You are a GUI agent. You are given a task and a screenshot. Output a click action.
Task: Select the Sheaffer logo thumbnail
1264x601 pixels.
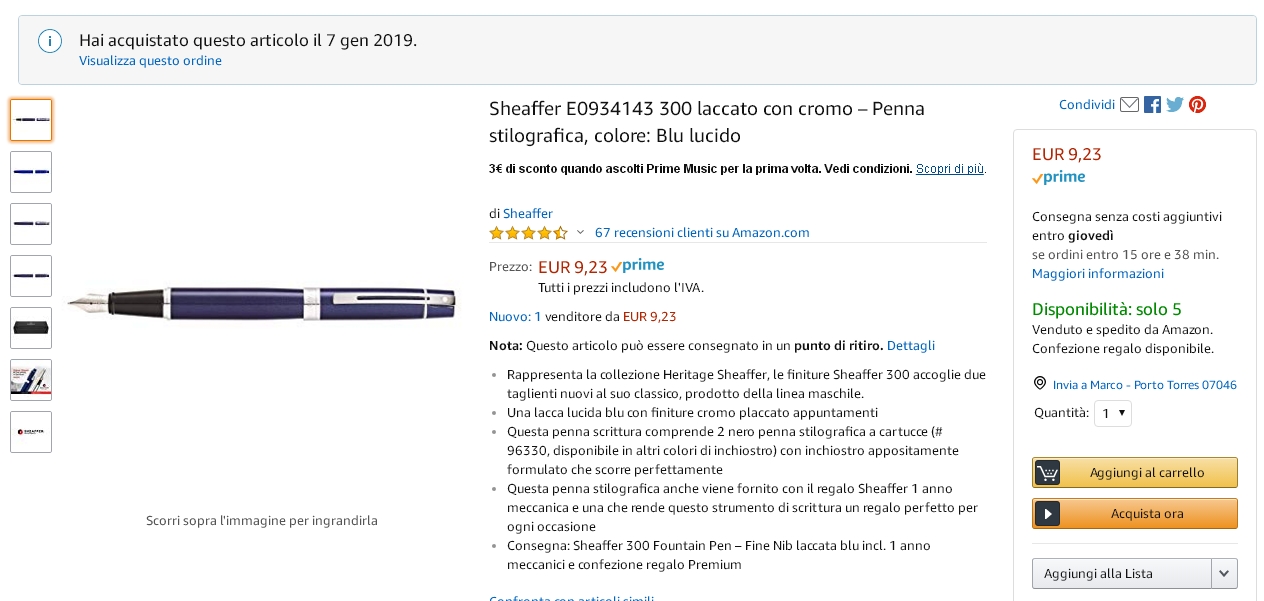31,432
